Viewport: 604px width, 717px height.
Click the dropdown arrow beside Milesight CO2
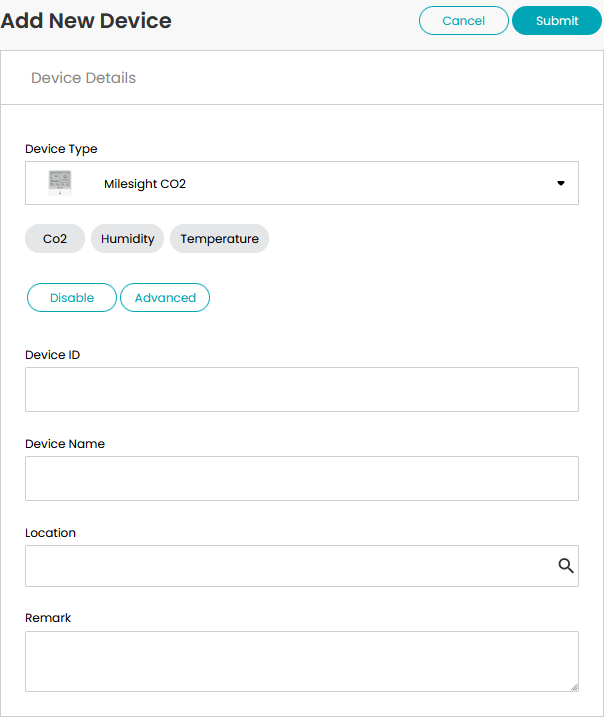561,183
